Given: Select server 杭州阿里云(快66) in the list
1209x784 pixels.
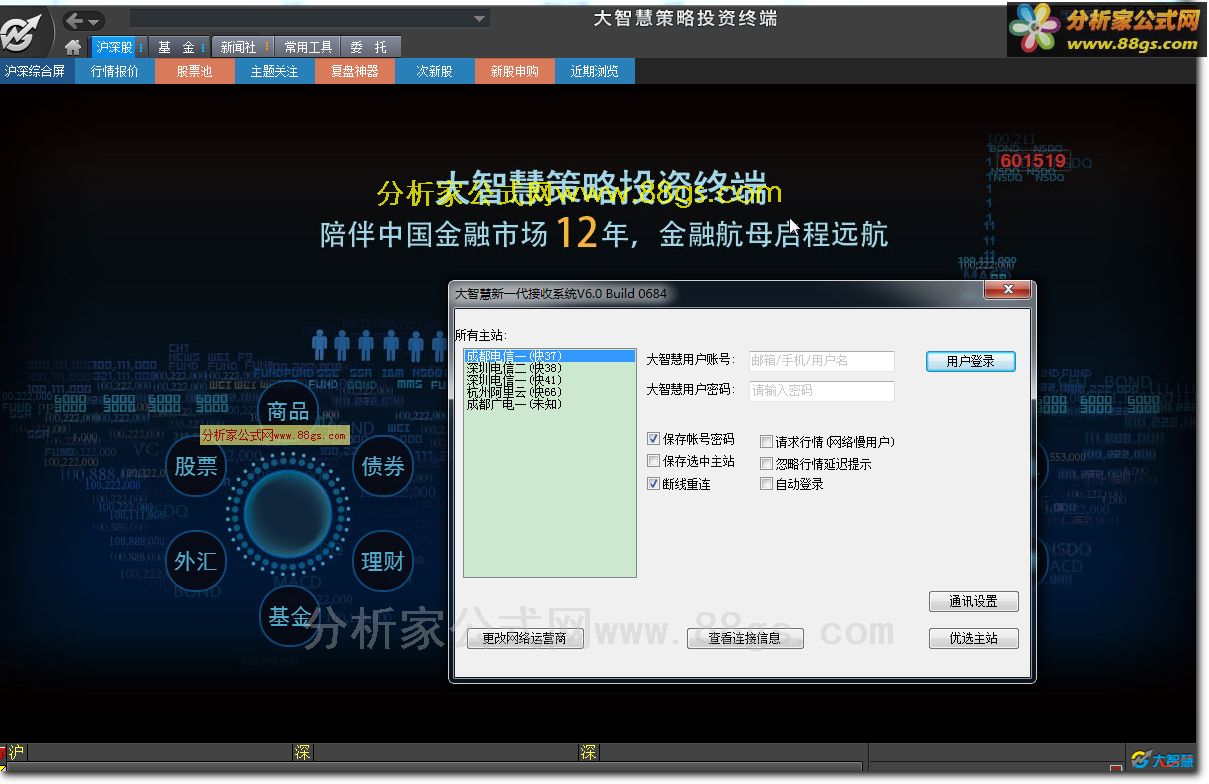Looking at the screenshot, I should pos(549,392).
